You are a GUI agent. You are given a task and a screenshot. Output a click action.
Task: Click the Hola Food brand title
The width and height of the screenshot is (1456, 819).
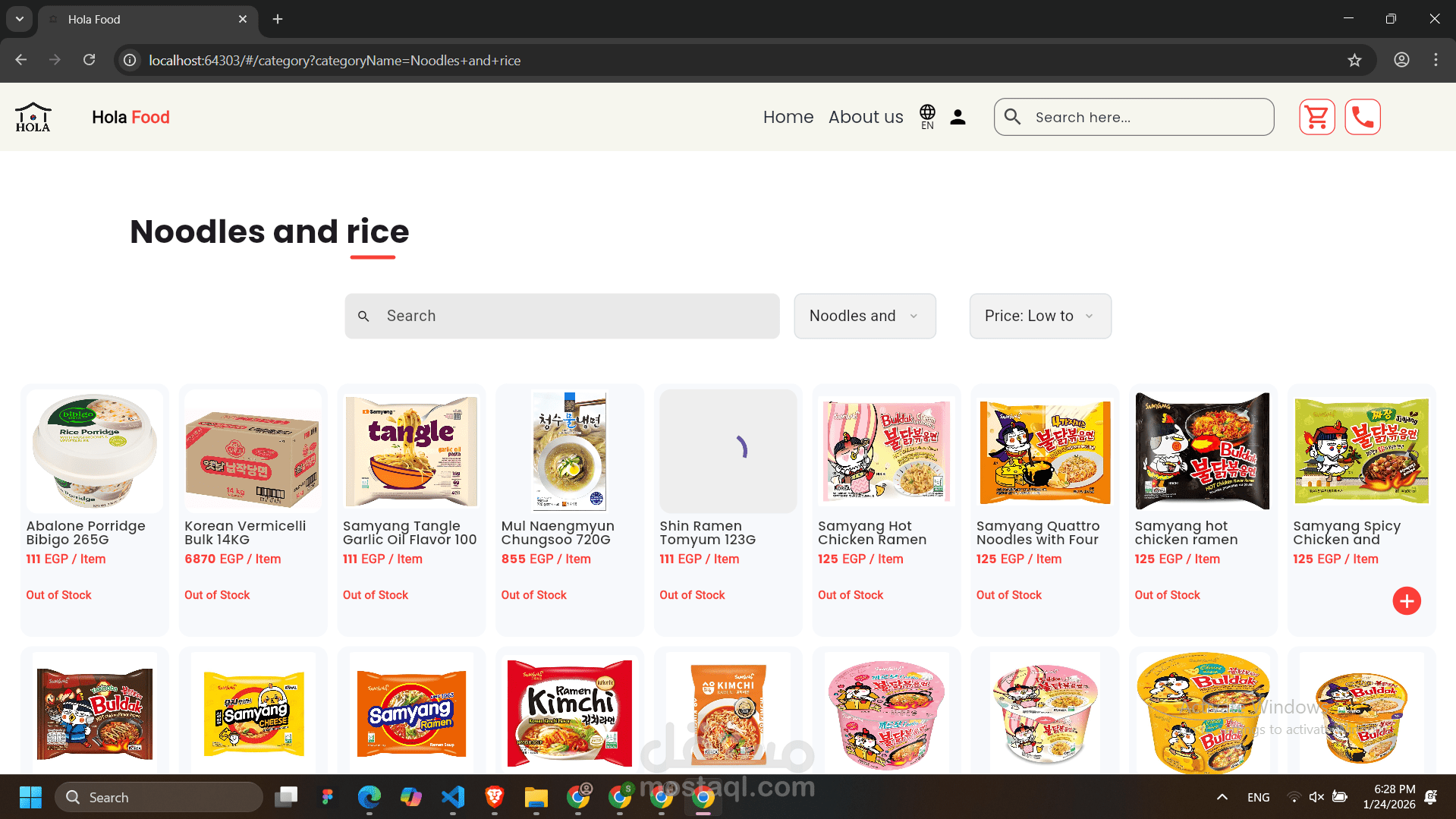pos(131,117)
